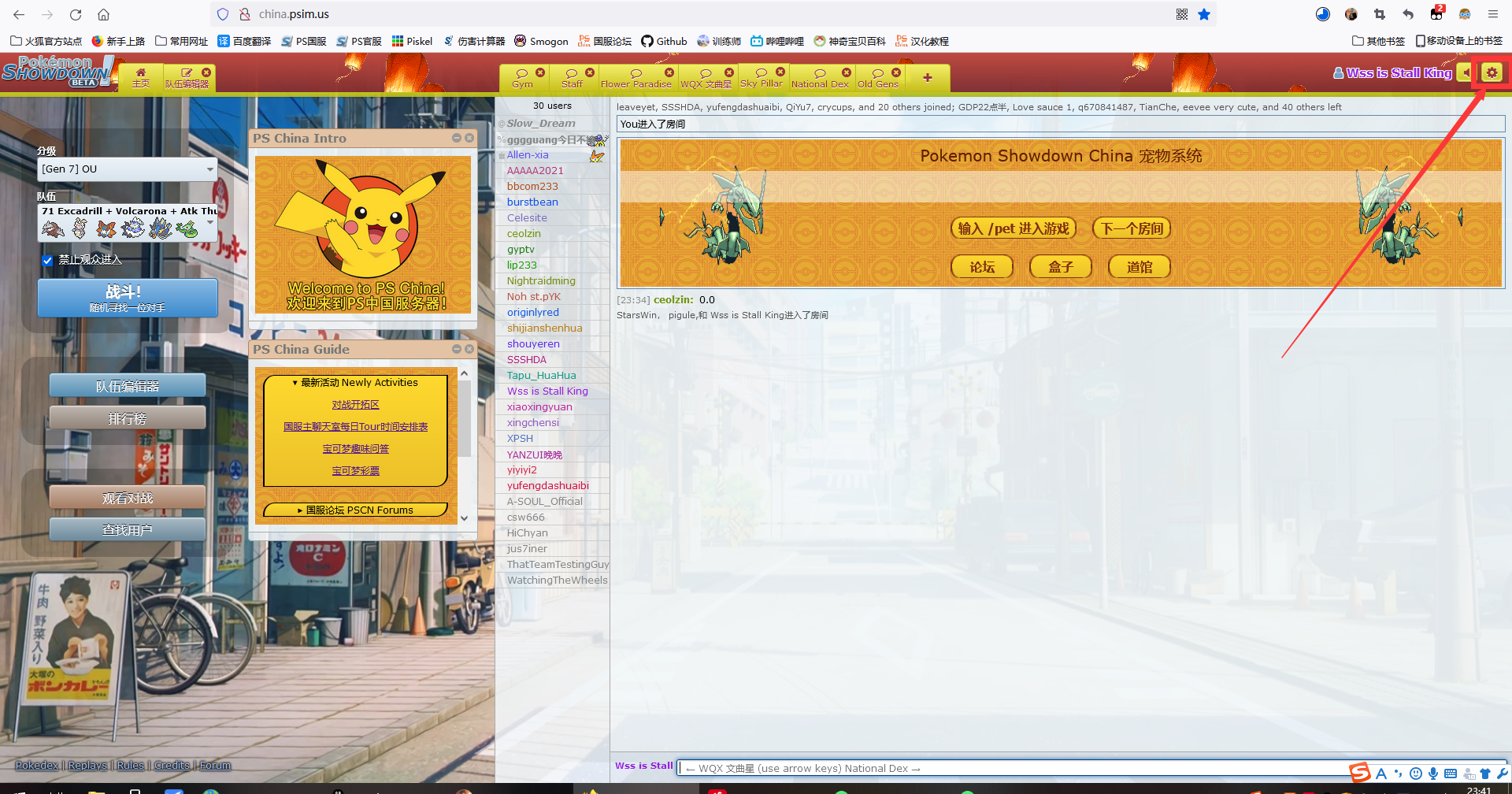This screenshot has height=794, width=1512.
Task: Open the browser hamburger application menu
Action: pos(1492,14)
